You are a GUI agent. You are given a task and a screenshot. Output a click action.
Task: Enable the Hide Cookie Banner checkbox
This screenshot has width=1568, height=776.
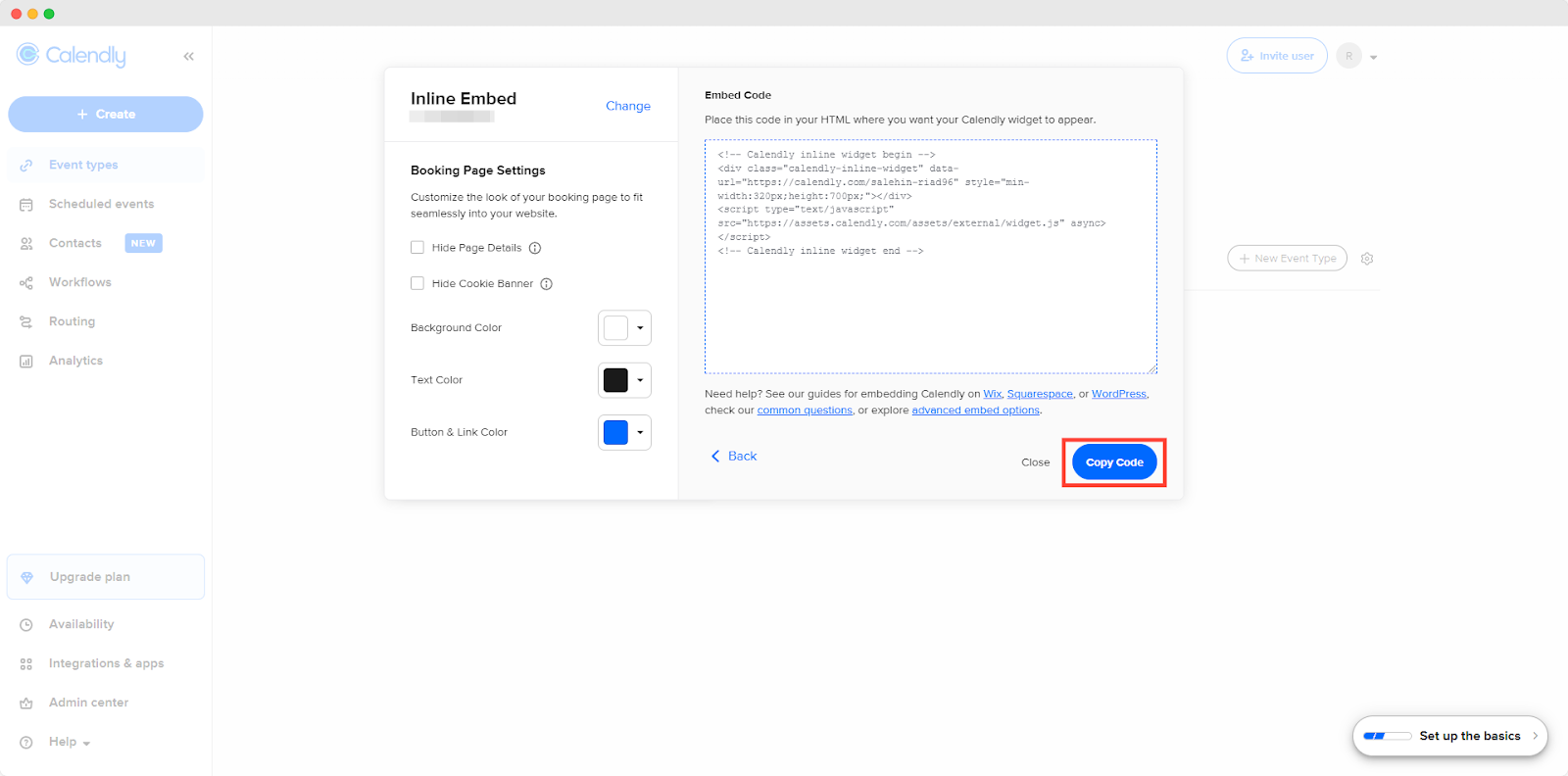tap(417, 283)
